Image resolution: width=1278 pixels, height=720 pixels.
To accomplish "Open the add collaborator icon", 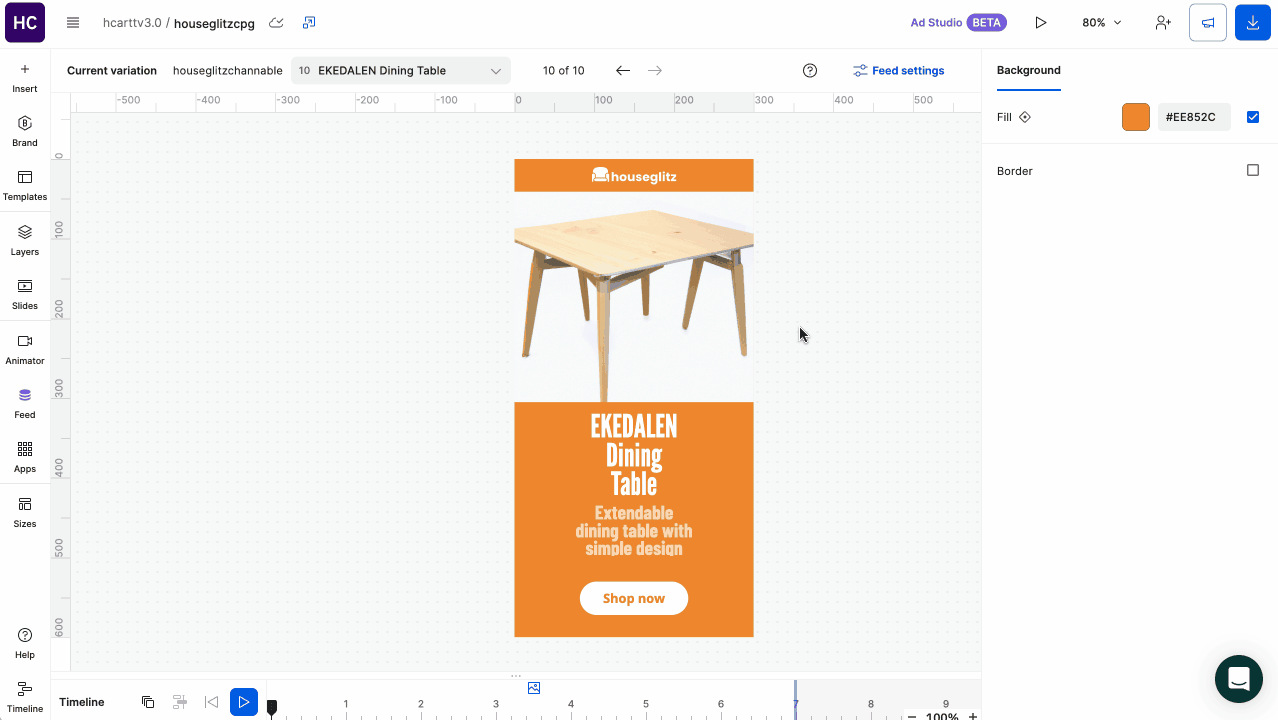I will coord(1163,22).
